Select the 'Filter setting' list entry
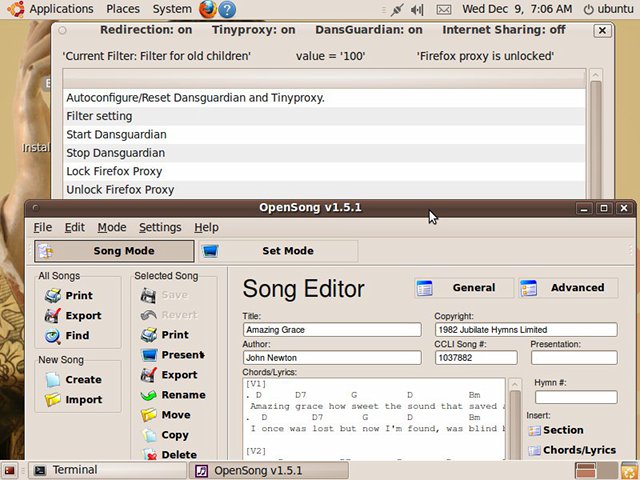This screenshot has width=640, height=480. [x=324, y=116]
